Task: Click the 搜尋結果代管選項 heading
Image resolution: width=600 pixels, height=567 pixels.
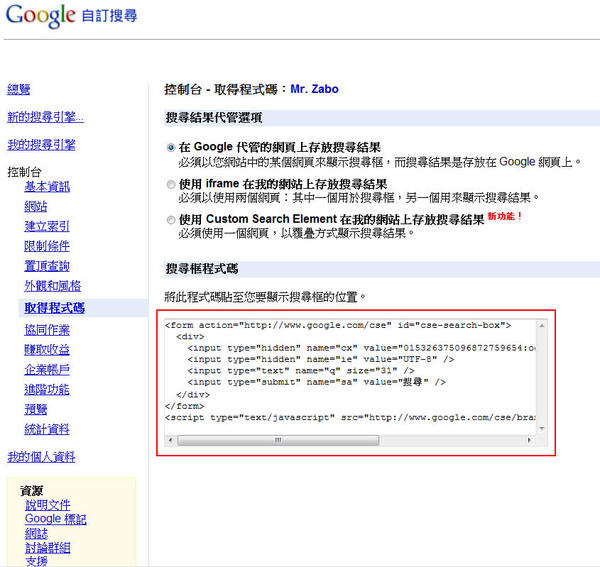Action: (x=214, y=118)
